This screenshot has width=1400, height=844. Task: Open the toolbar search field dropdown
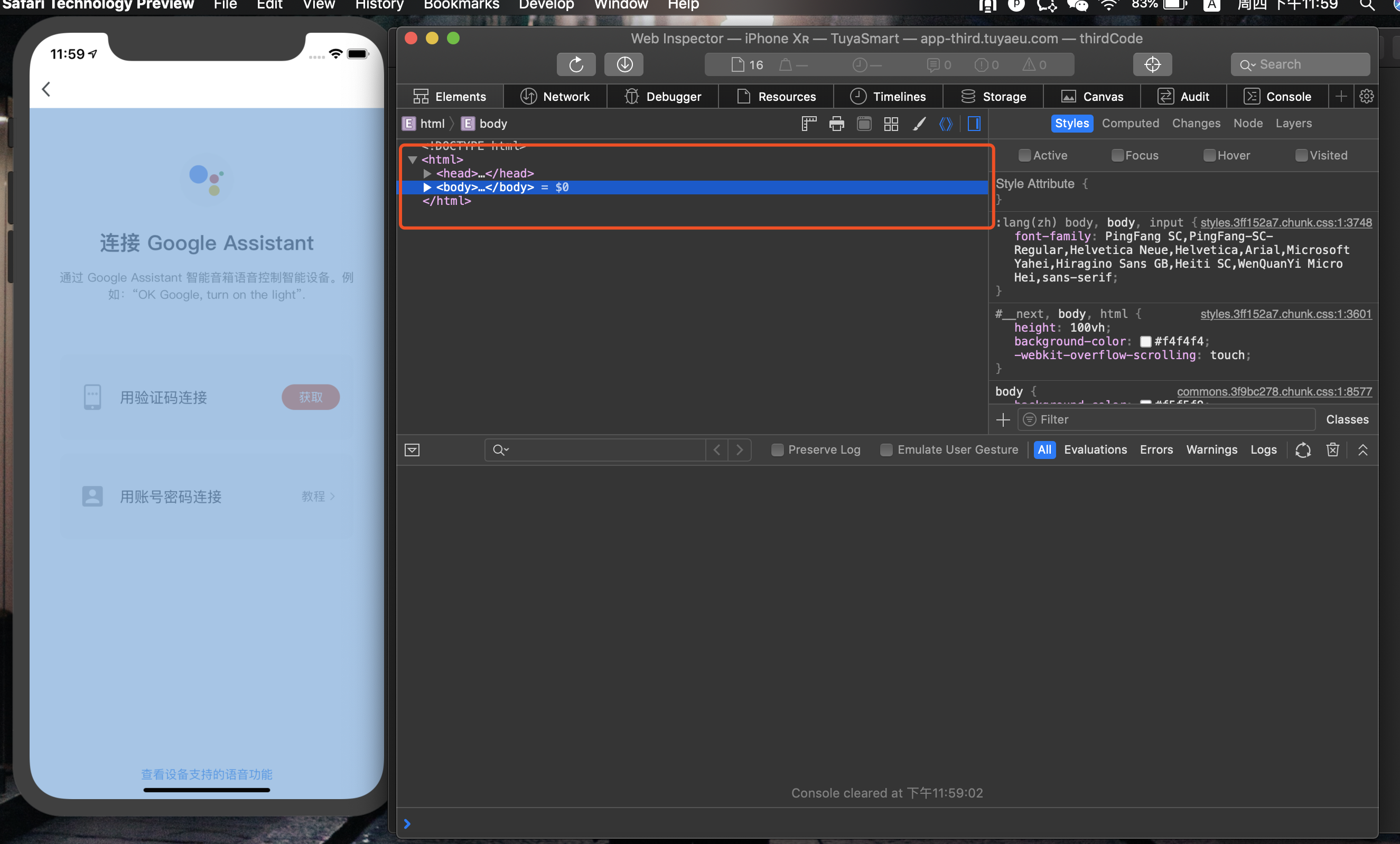(x=1248, y=65)
